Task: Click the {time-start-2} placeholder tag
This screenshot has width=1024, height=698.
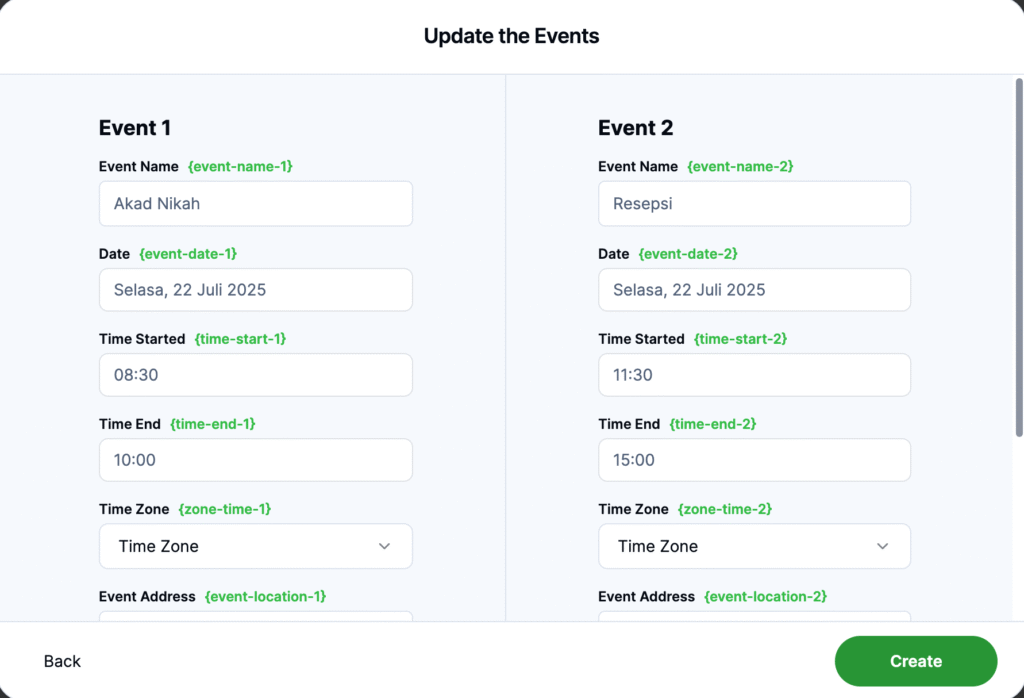Action: (x=740, y=339)
